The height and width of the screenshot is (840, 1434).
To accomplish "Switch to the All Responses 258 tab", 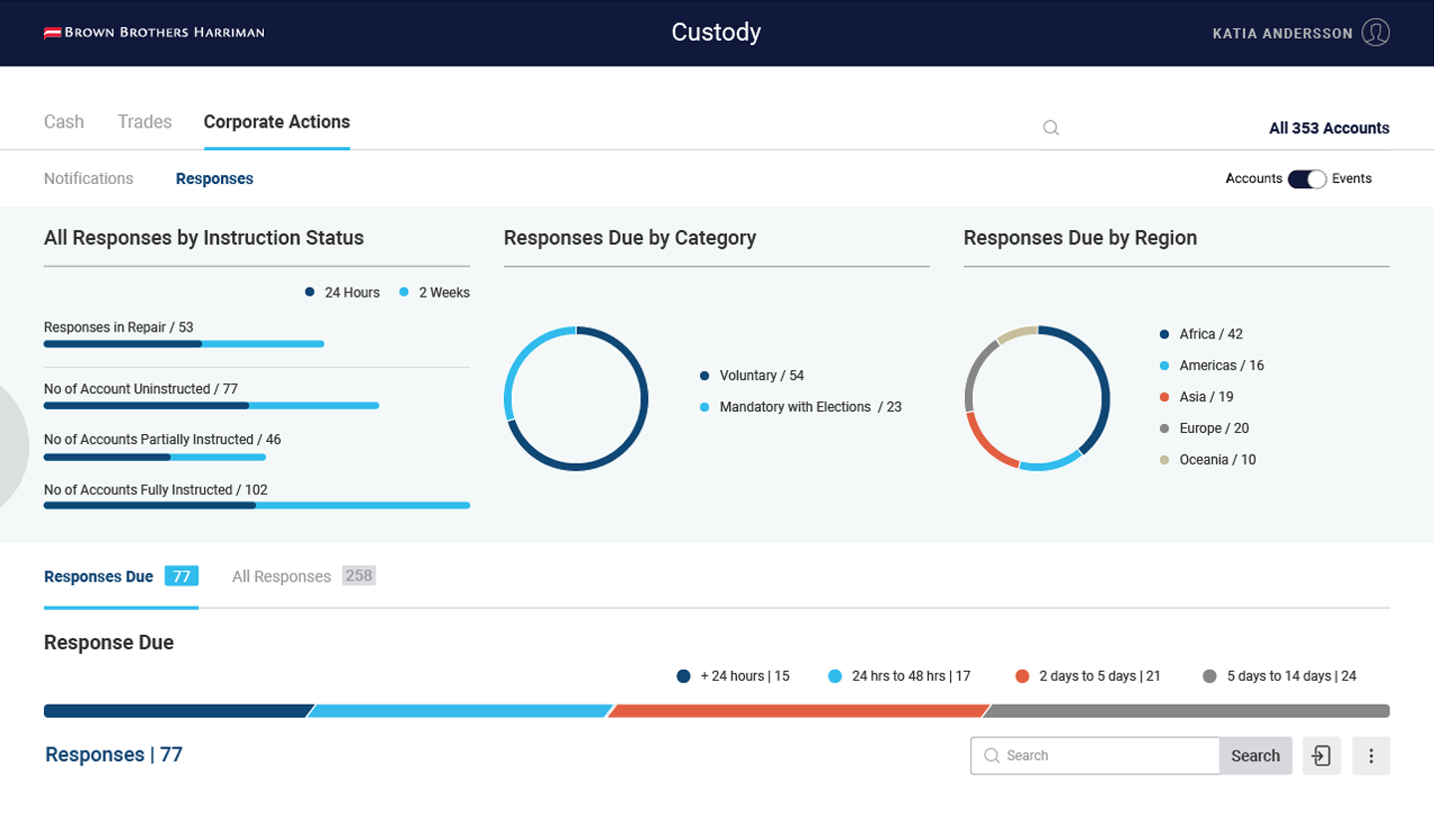I will click(304, 576).
